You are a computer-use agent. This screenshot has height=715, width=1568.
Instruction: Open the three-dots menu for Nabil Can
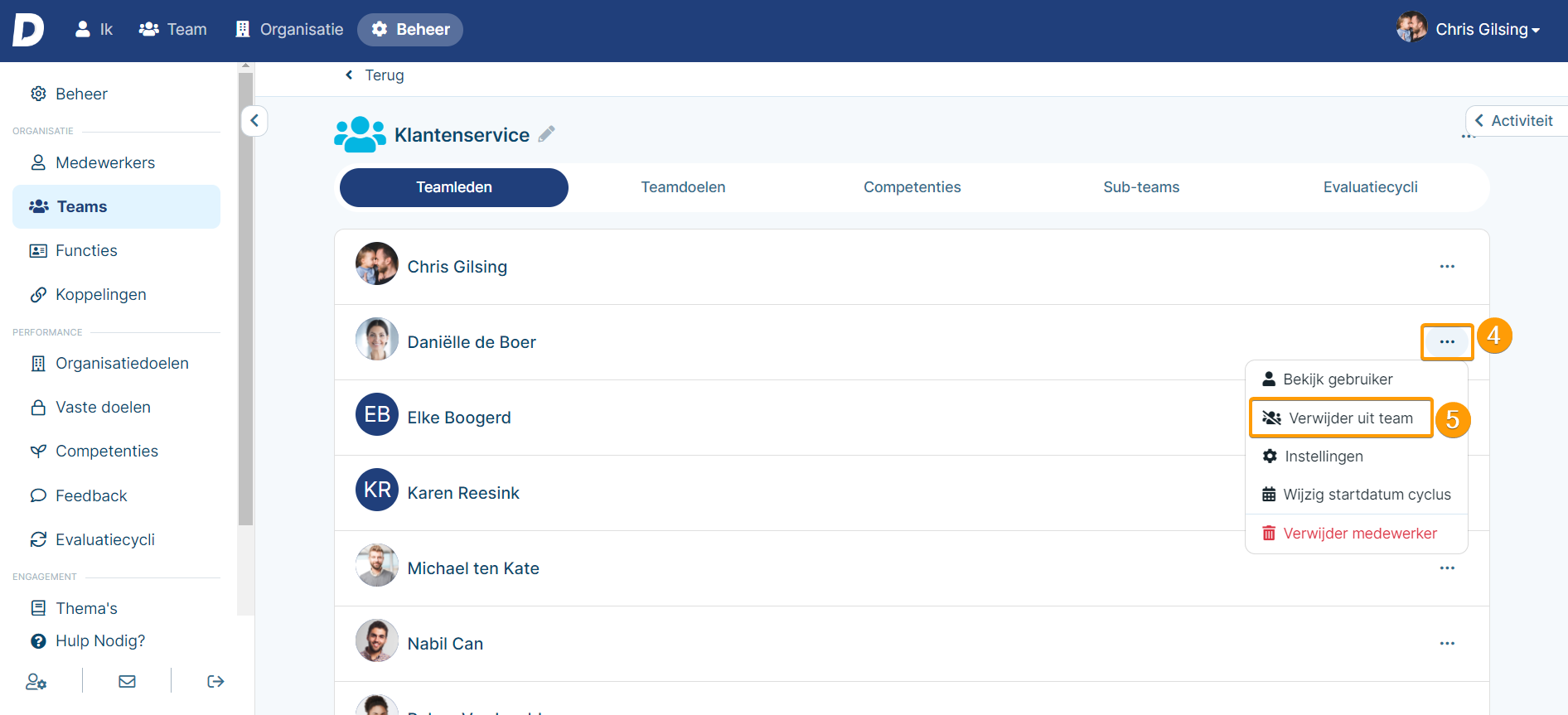[1447, 644]
